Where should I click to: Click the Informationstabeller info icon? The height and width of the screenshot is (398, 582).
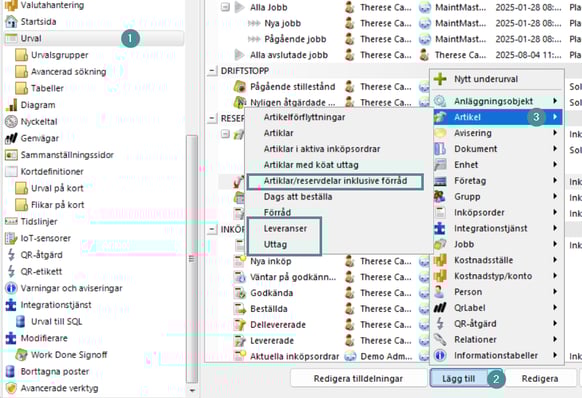(440, 355)
